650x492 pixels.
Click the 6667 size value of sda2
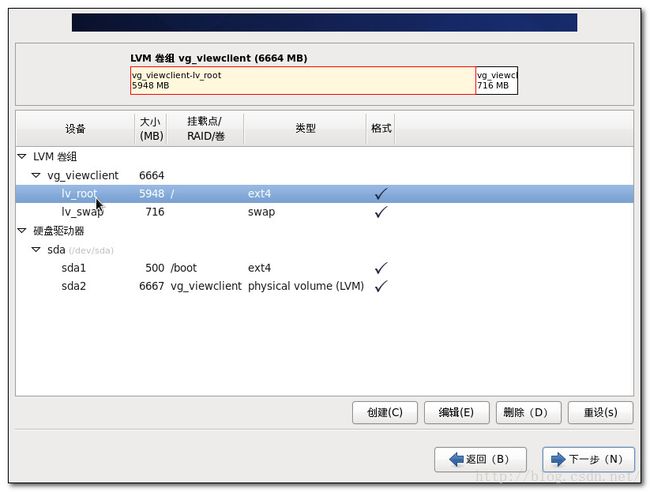tap(152, 286)
